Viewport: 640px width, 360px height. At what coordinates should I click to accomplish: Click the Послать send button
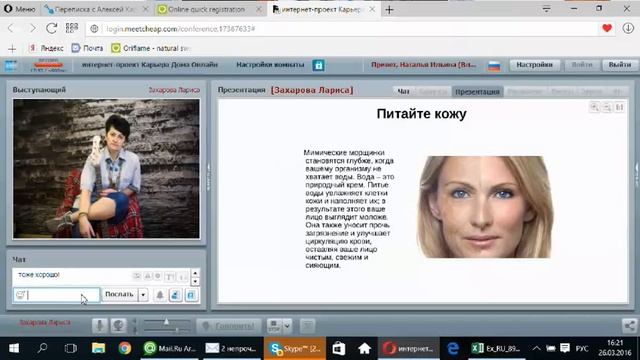click(x=120, y=294)
